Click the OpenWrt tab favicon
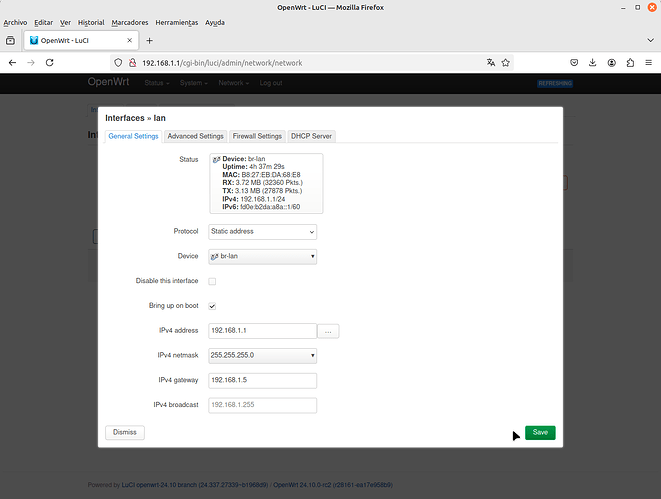This screenshot has width=661, height=499. point(34,40)
